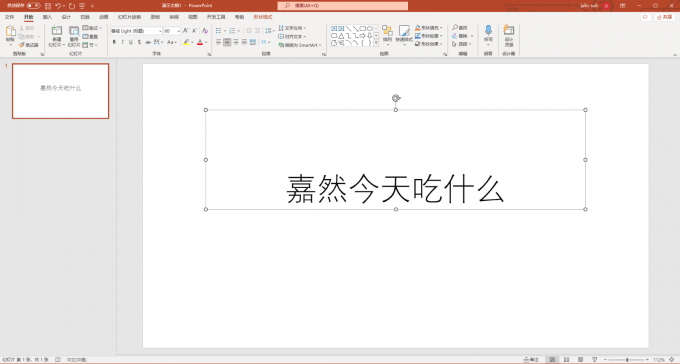
Task: Switch to the 插入 (Insert) tab
Action: tap(47, 17)
